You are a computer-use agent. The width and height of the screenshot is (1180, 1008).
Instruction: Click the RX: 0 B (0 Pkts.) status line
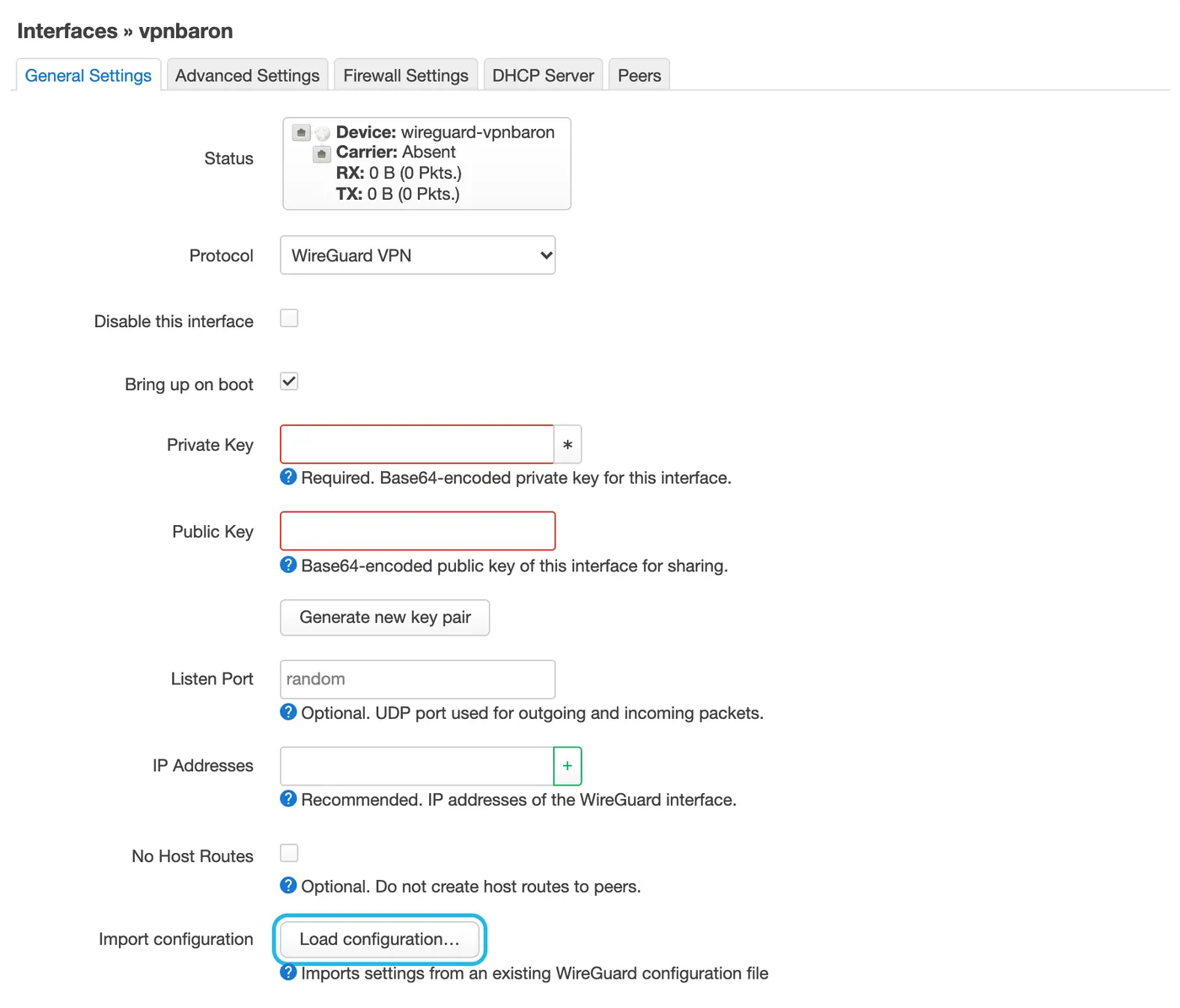[x=399, y=173]
